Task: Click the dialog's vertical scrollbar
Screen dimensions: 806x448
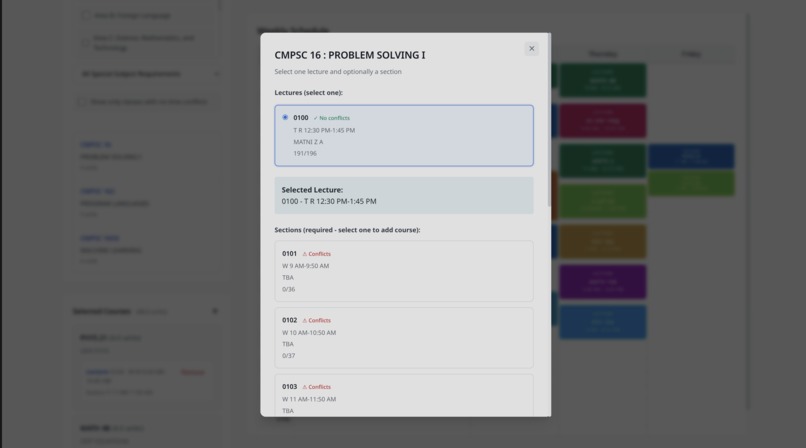Action: tap(549, 121)
